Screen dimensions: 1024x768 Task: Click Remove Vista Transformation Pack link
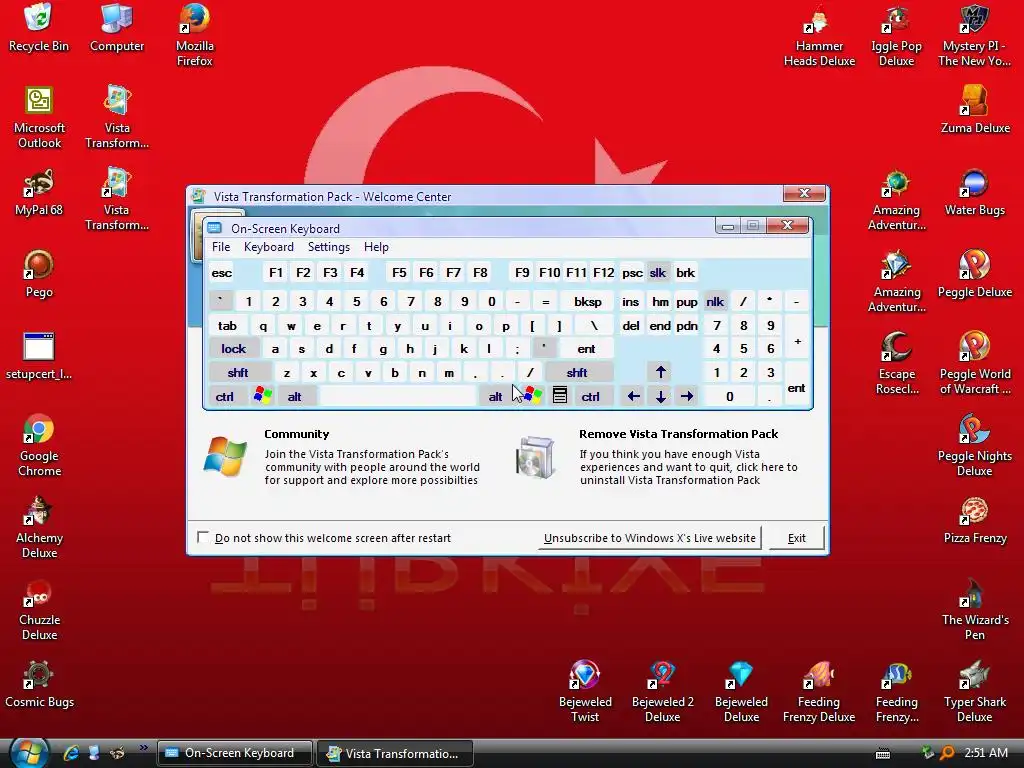point(679,434)
